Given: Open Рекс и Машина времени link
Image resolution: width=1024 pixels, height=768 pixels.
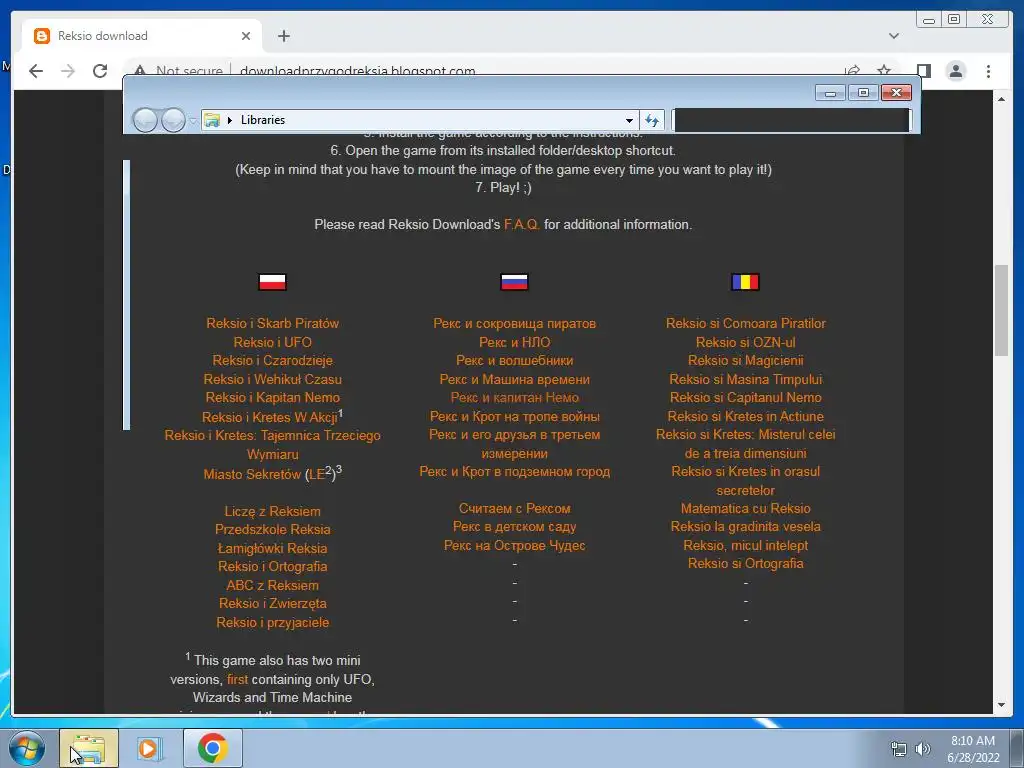Looking at the screenshot, I should click(515, 379).
